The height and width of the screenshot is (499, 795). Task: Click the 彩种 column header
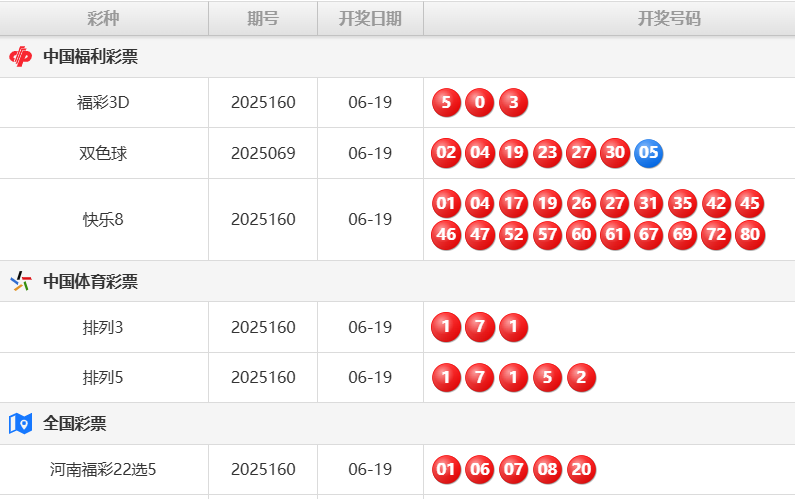pos(103,18)
